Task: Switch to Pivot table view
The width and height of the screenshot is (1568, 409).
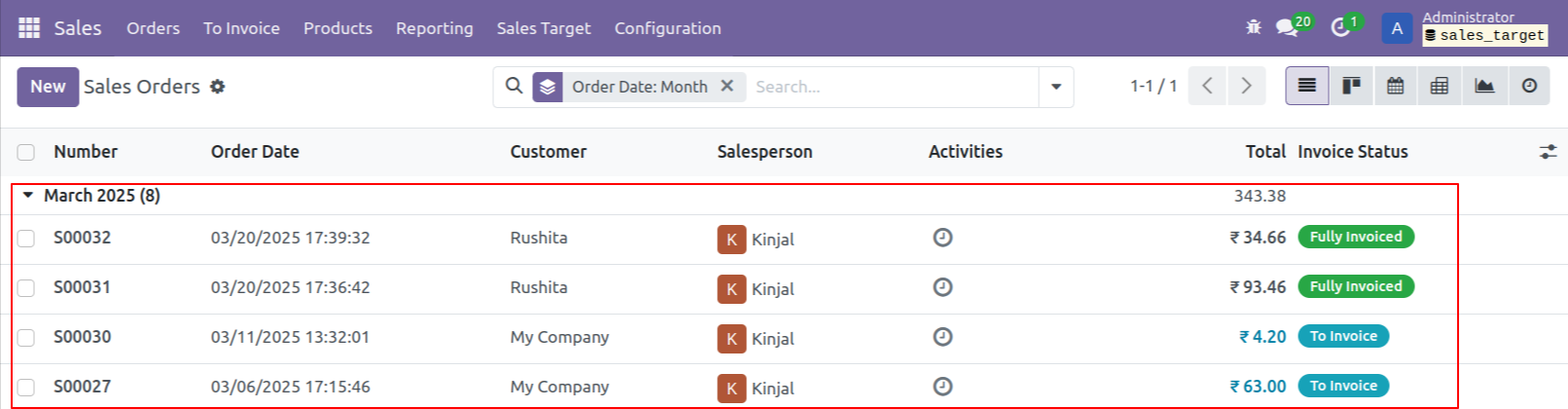Action: [x=1440, y=86]
